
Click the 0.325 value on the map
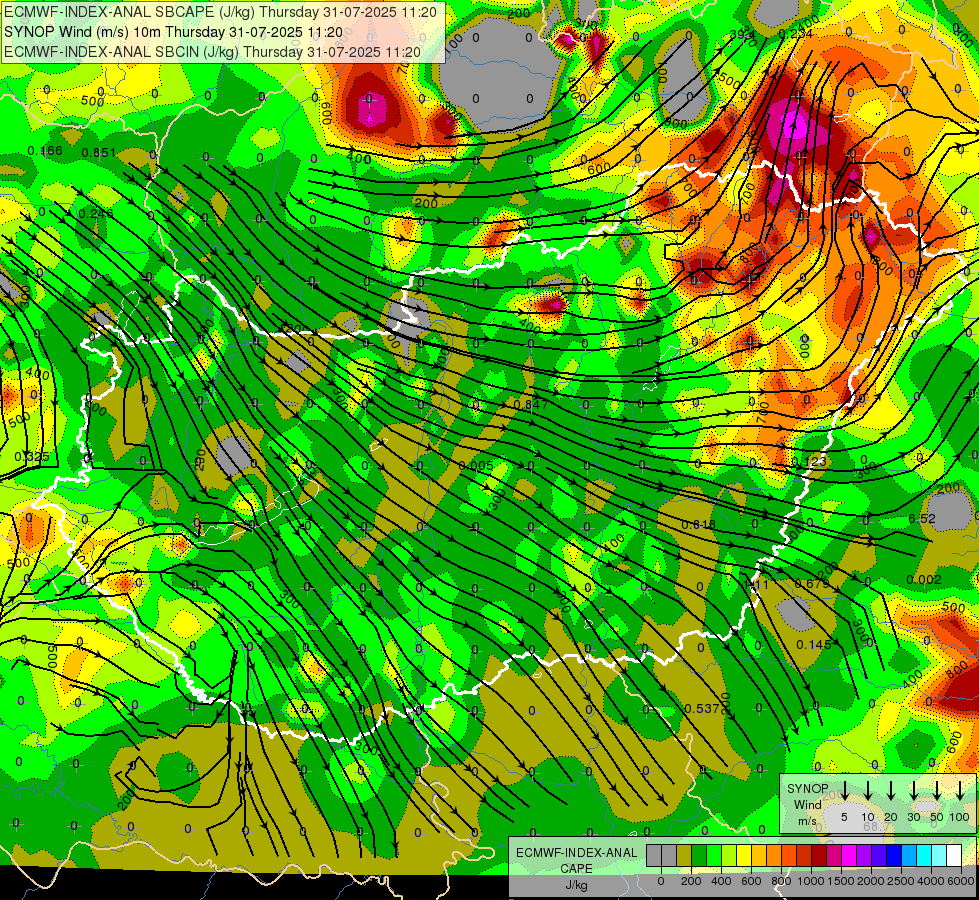pos(32,457)
